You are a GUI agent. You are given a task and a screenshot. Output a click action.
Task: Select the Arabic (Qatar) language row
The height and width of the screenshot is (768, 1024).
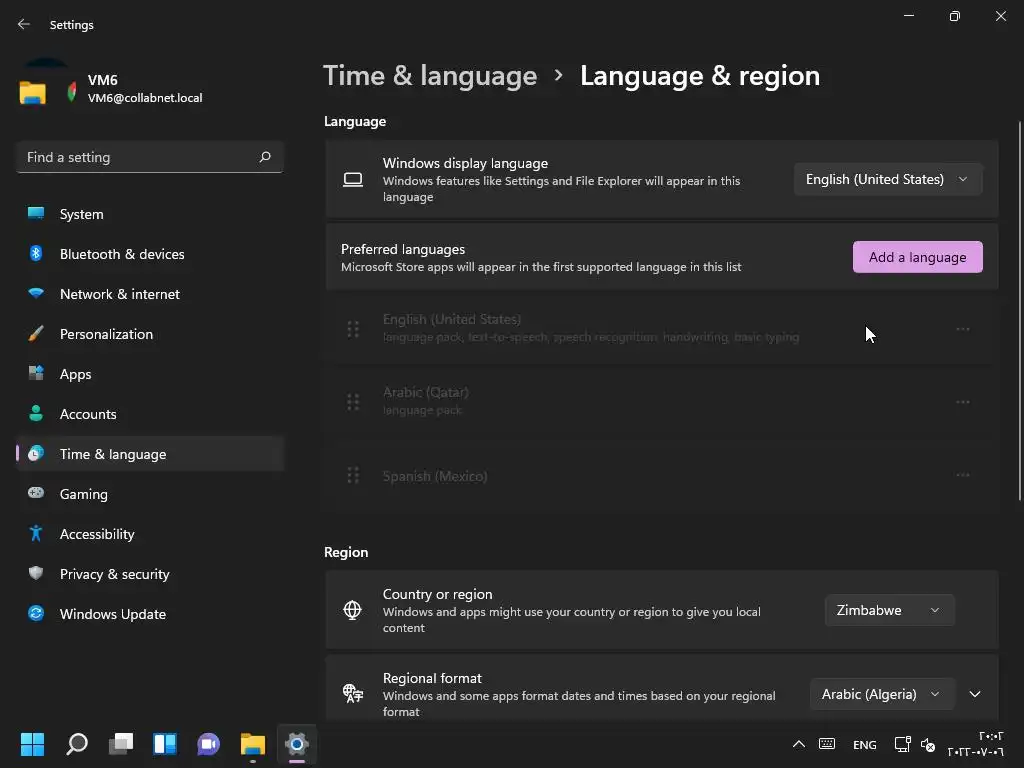[x=662, y=402]
